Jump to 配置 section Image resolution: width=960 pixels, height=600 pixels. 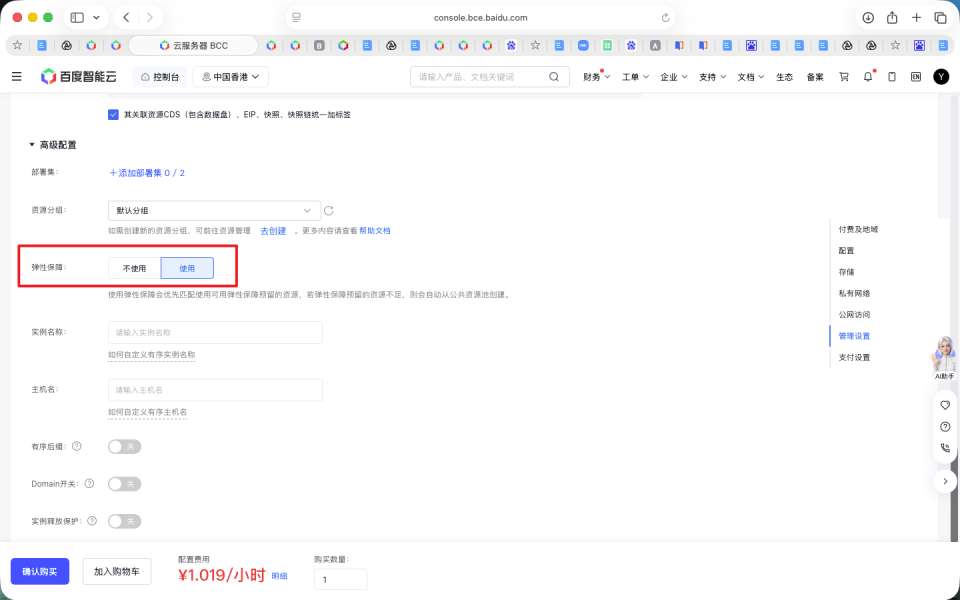pos(846,250)
